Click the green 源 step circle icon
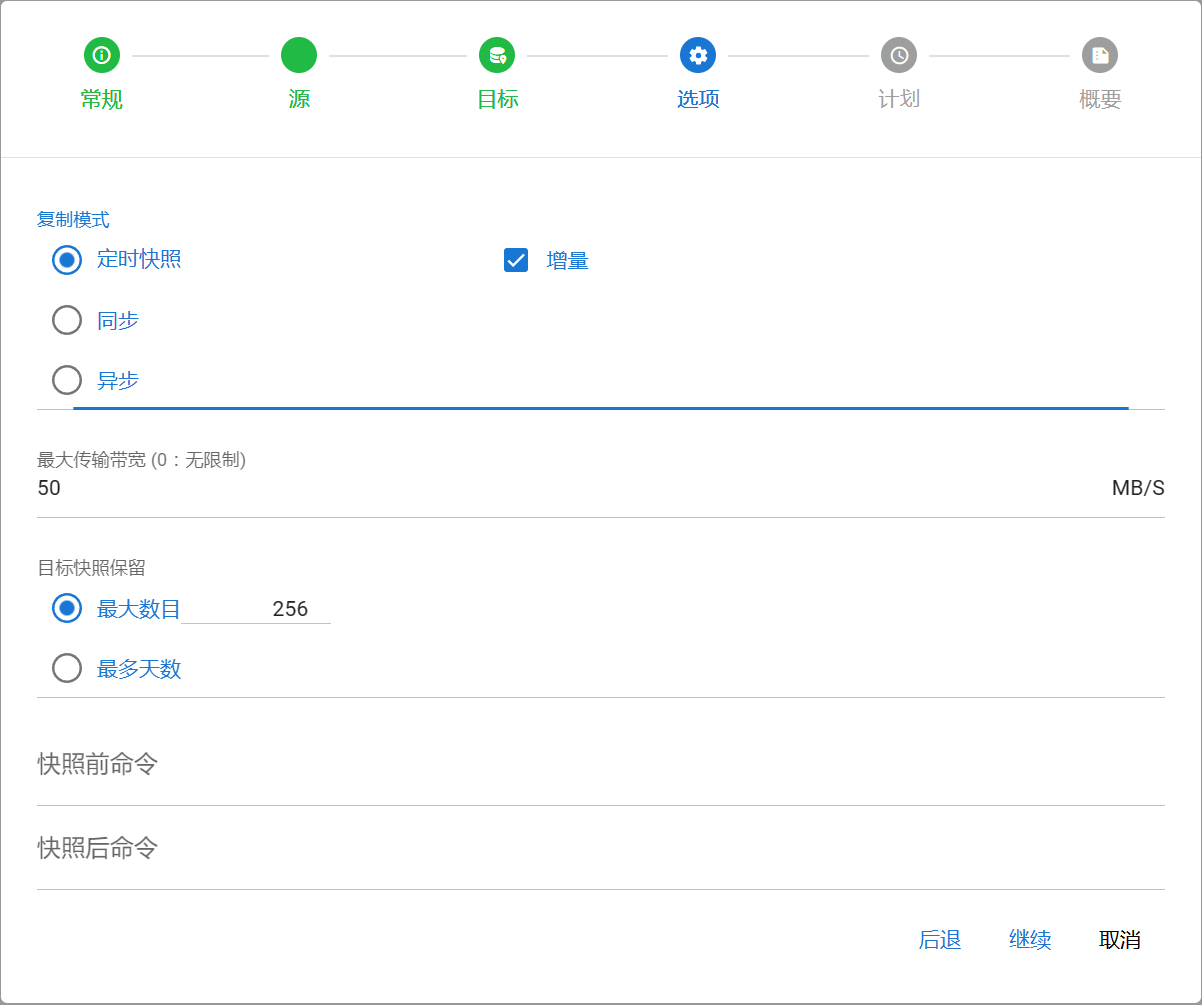 pos(299,55)
